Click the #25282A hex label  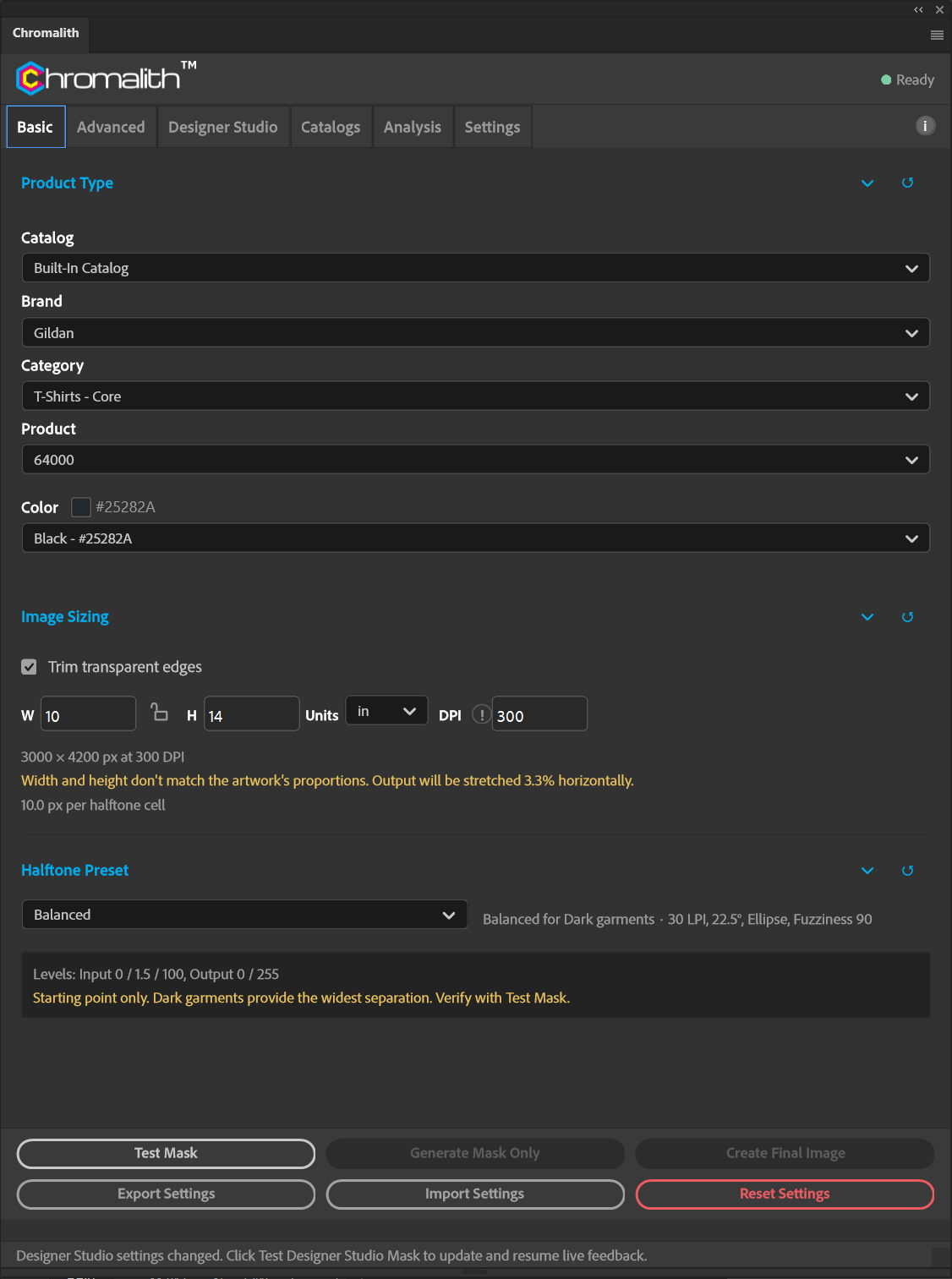[125, 507]
